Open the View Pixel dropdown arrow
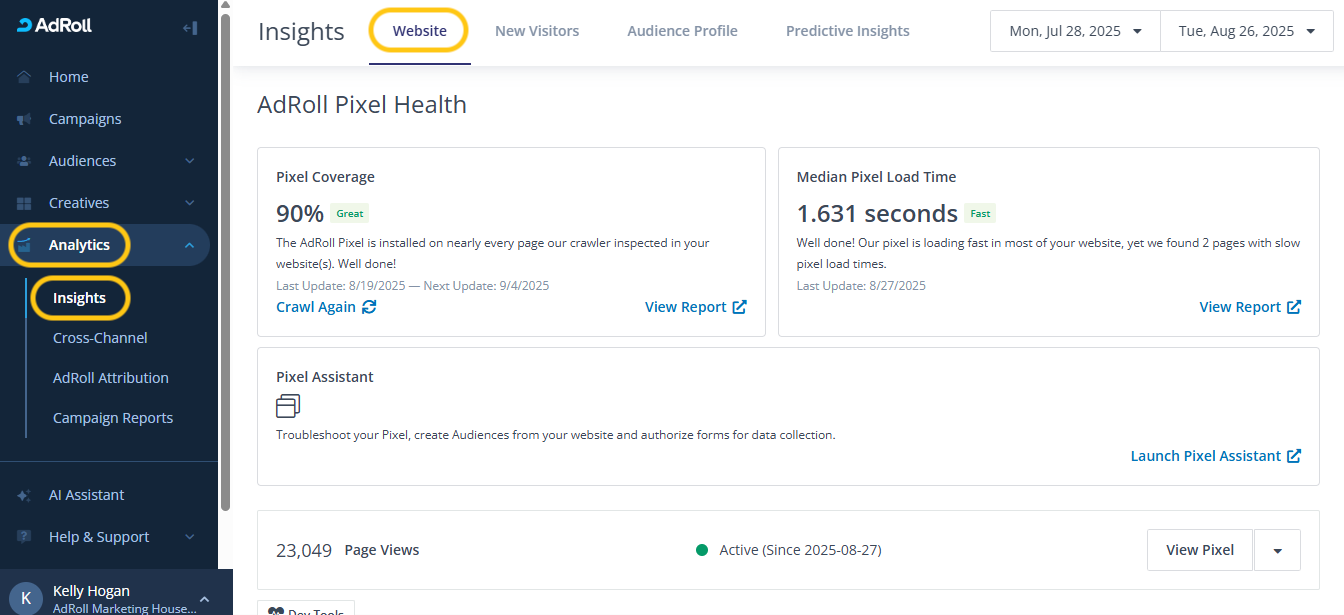This screenshot has width=1344, height=615. (1277, 550)
